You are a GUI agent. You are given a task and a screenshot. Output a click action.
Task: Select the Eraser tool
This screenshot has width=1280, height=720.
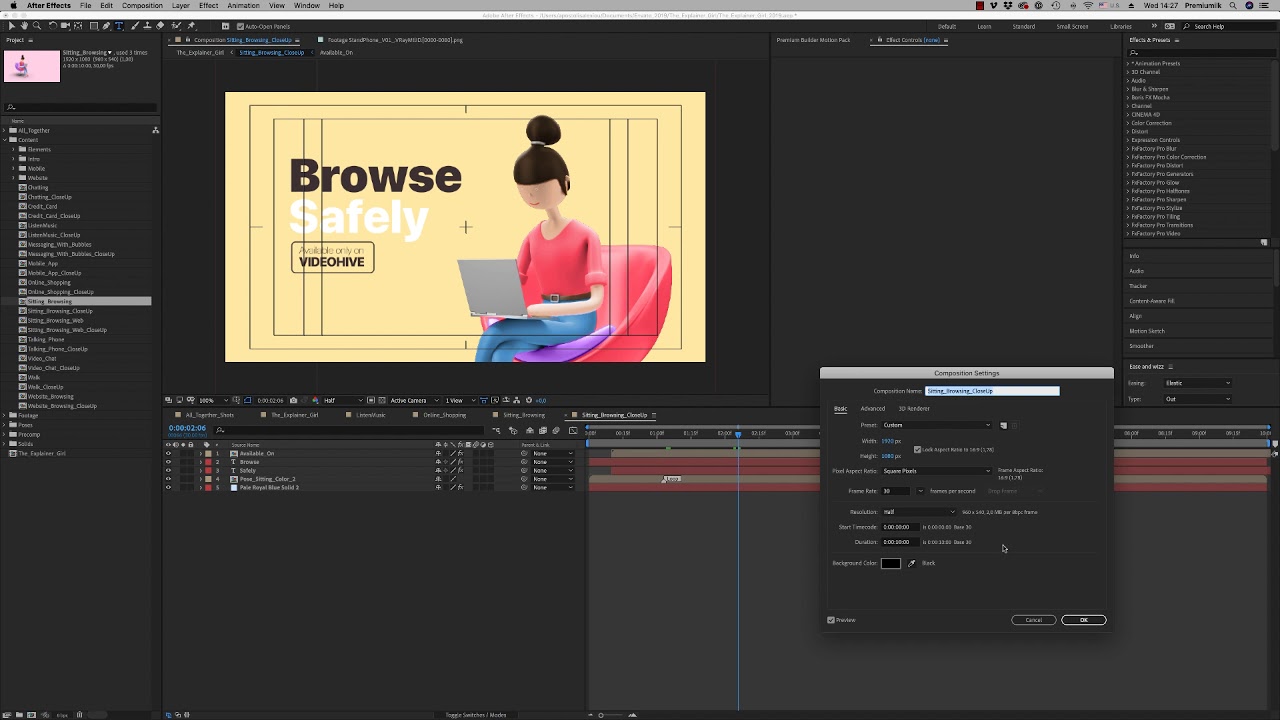tap(160, 26)
